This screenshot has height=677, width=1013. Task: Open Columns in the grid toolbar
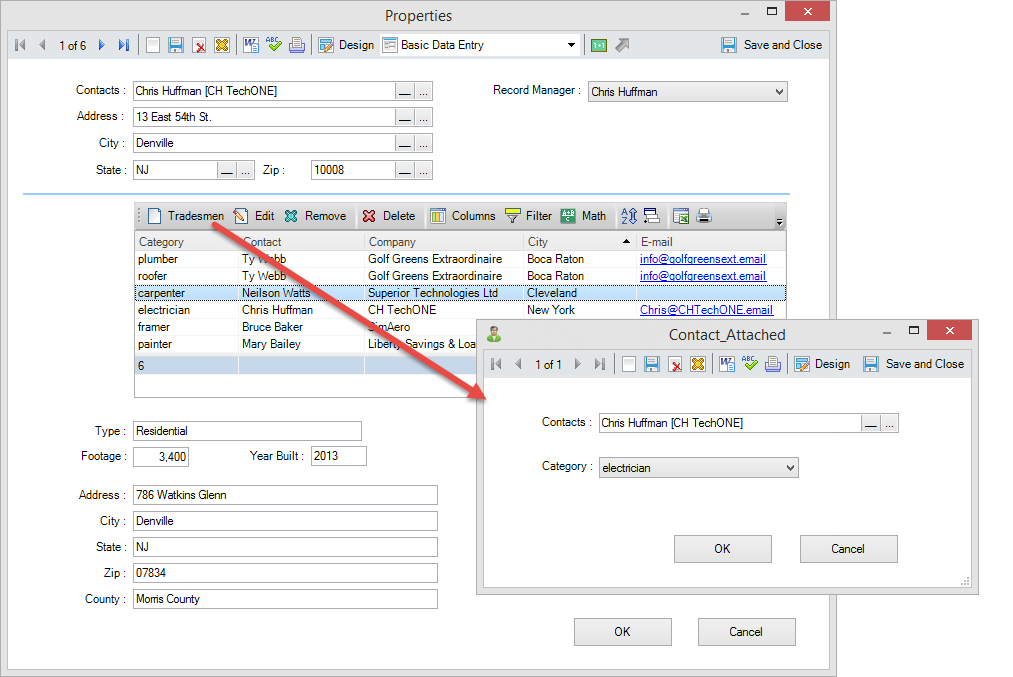click(463, 216)
